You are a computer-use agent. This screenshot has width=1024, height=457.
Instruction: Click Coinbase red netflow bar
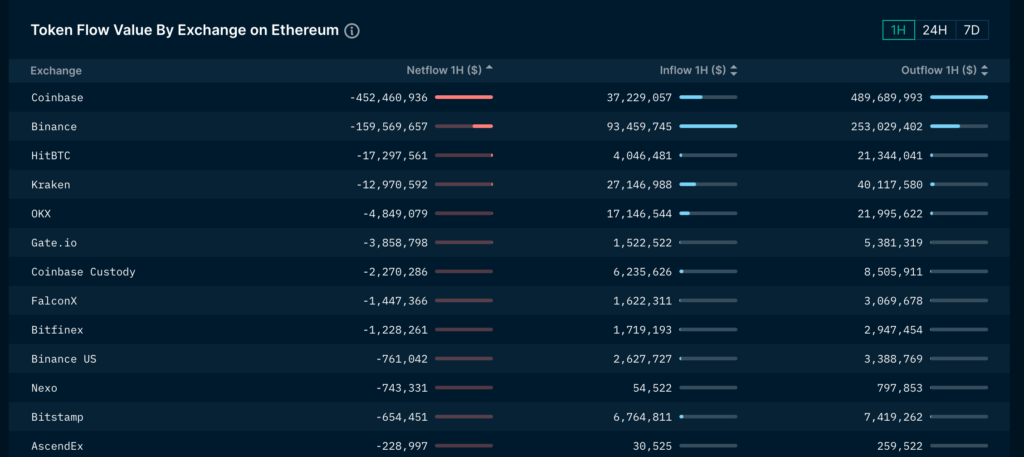click(x=464, y=97)
